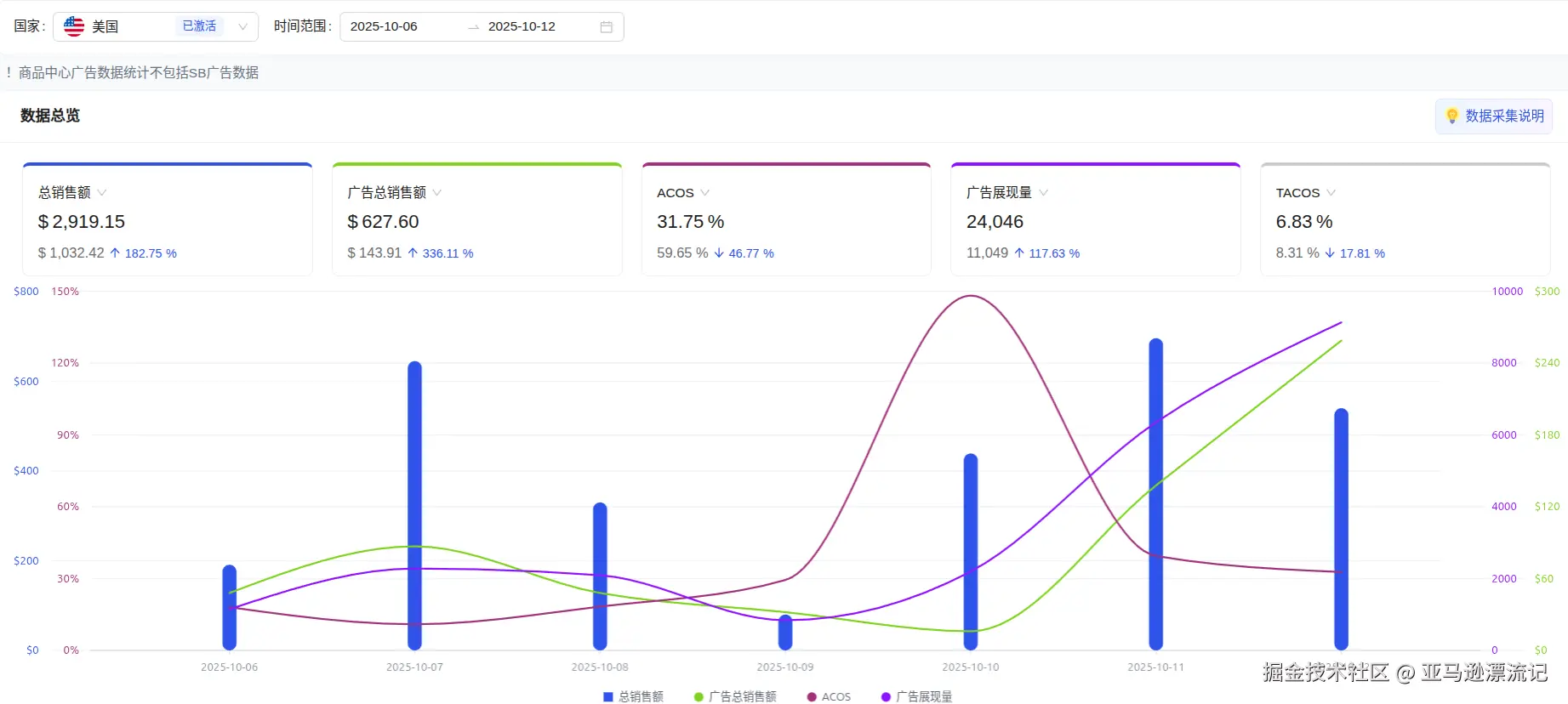Click the 广告总销售额 green legend dot
The width and height of the screenshot is (1568, 704).
698,696
